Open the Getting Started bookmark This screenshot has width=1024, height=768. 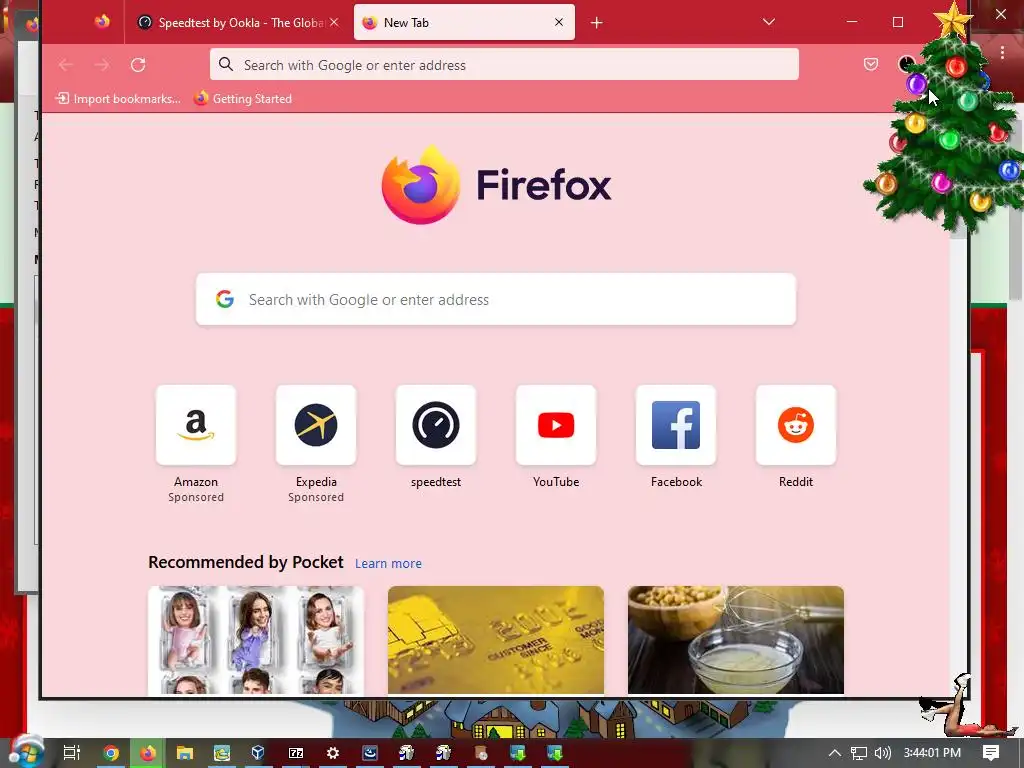pyautogui.click(x=243, y=99)
